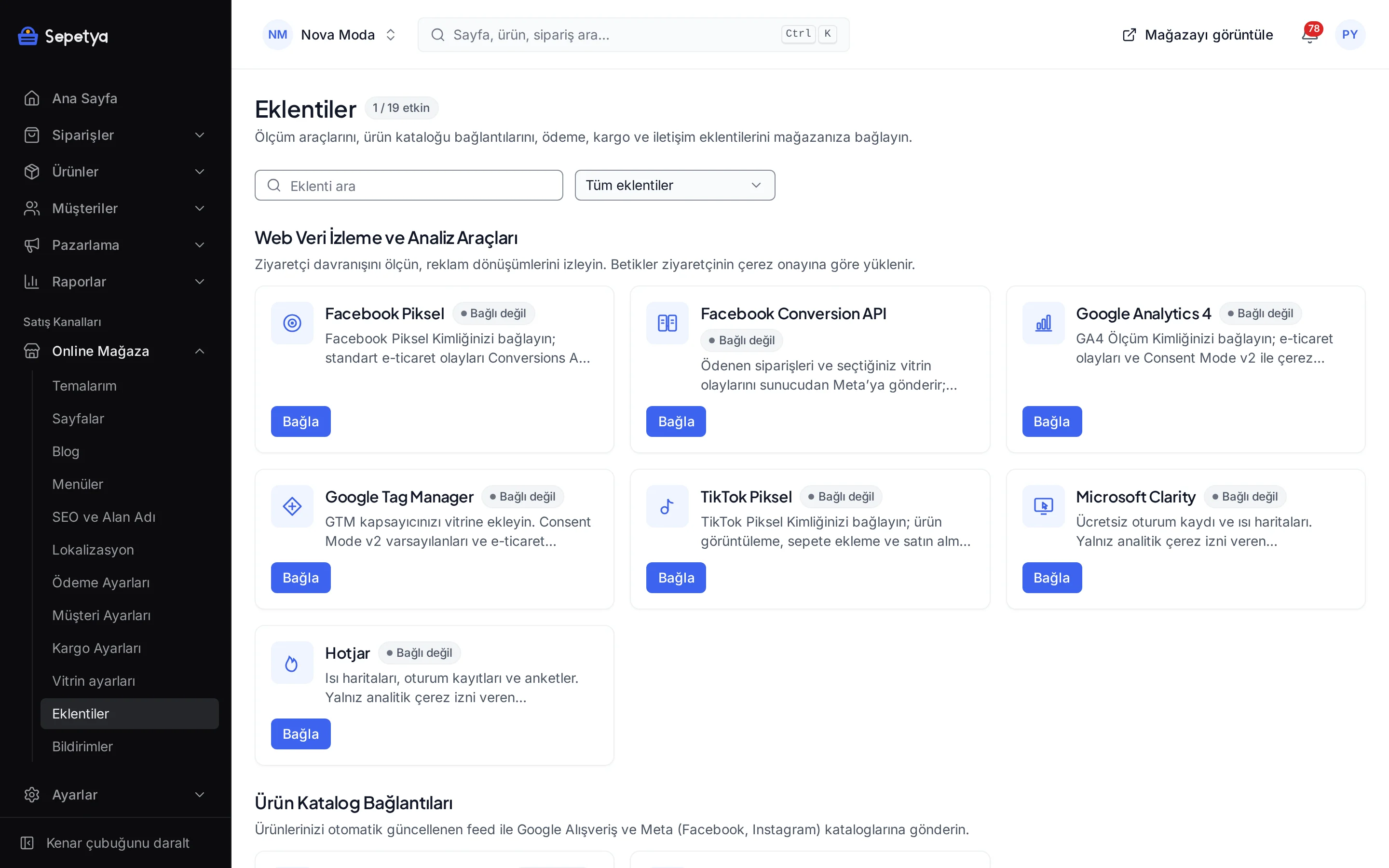Click the Ürünler box icon
The height and width of the screenshot is (868, 1389).
31,172
